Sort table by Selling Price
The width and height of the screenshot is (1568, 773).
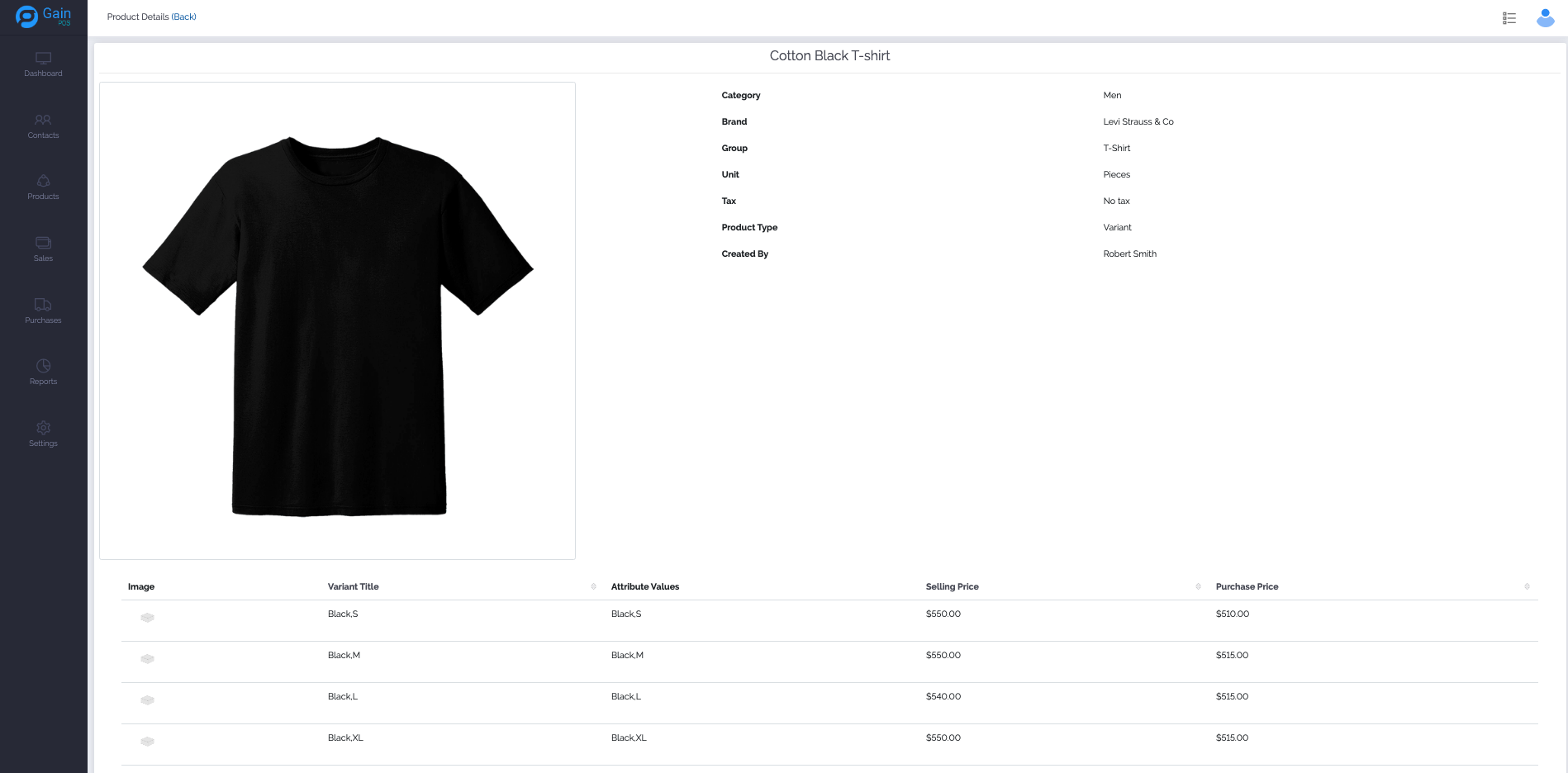(1198, 586)
